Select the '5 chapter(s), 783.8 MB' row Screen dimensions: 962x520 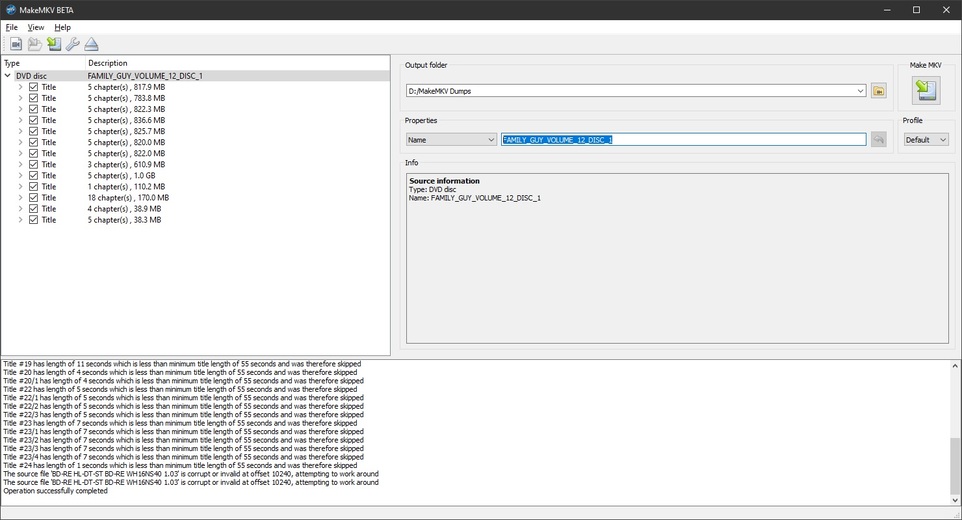(126, 98)
